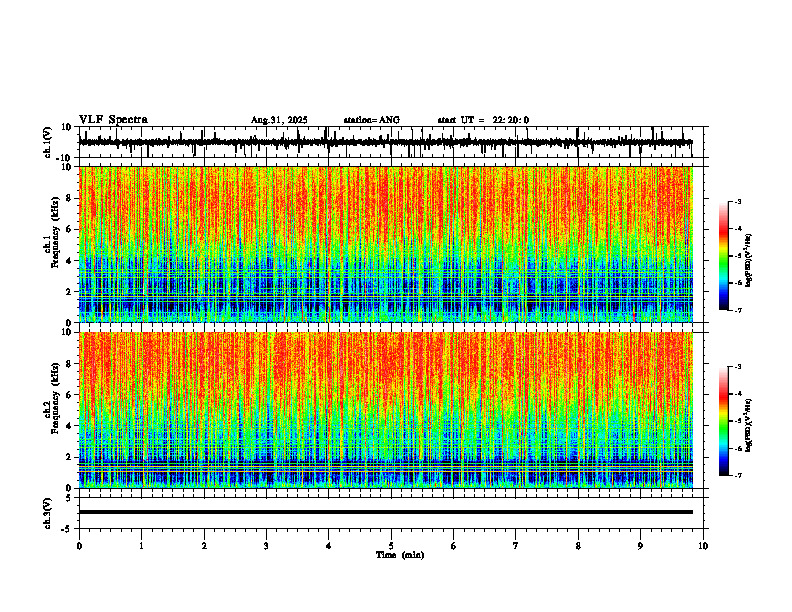
Task: Click the thick black ch.3 trace line
Action: 385,512
